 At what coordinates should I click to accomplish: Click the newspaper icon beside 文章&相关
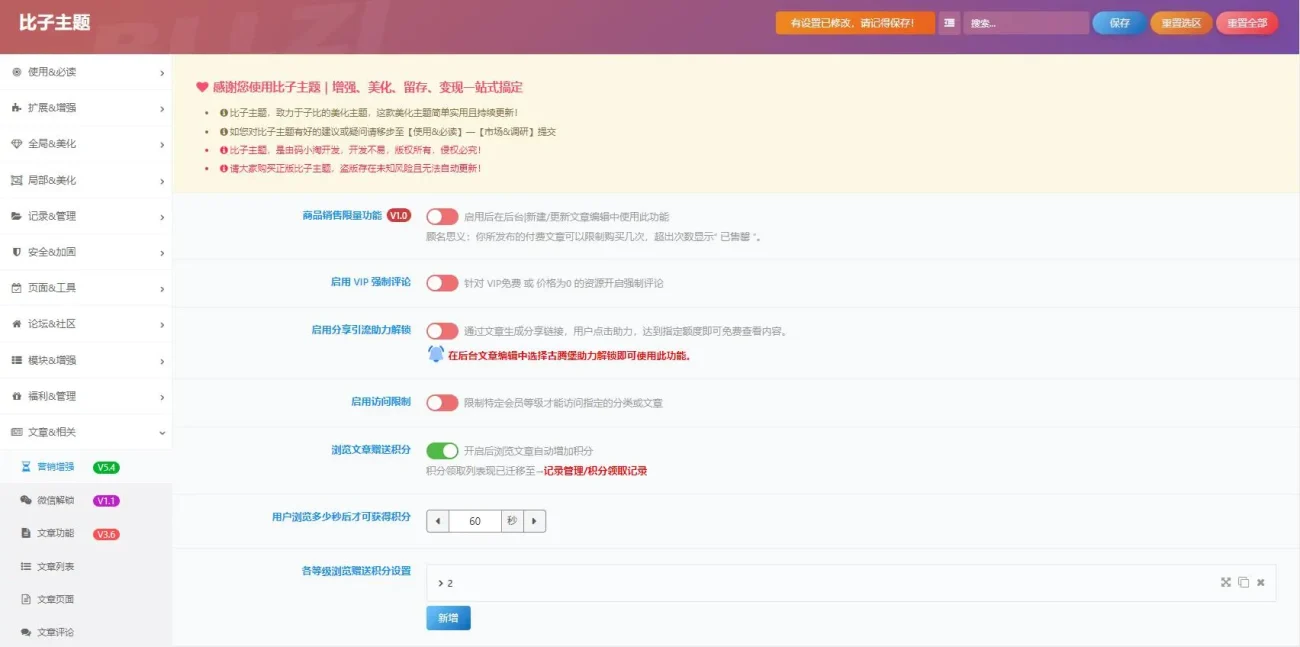click(x=16, y=432)
